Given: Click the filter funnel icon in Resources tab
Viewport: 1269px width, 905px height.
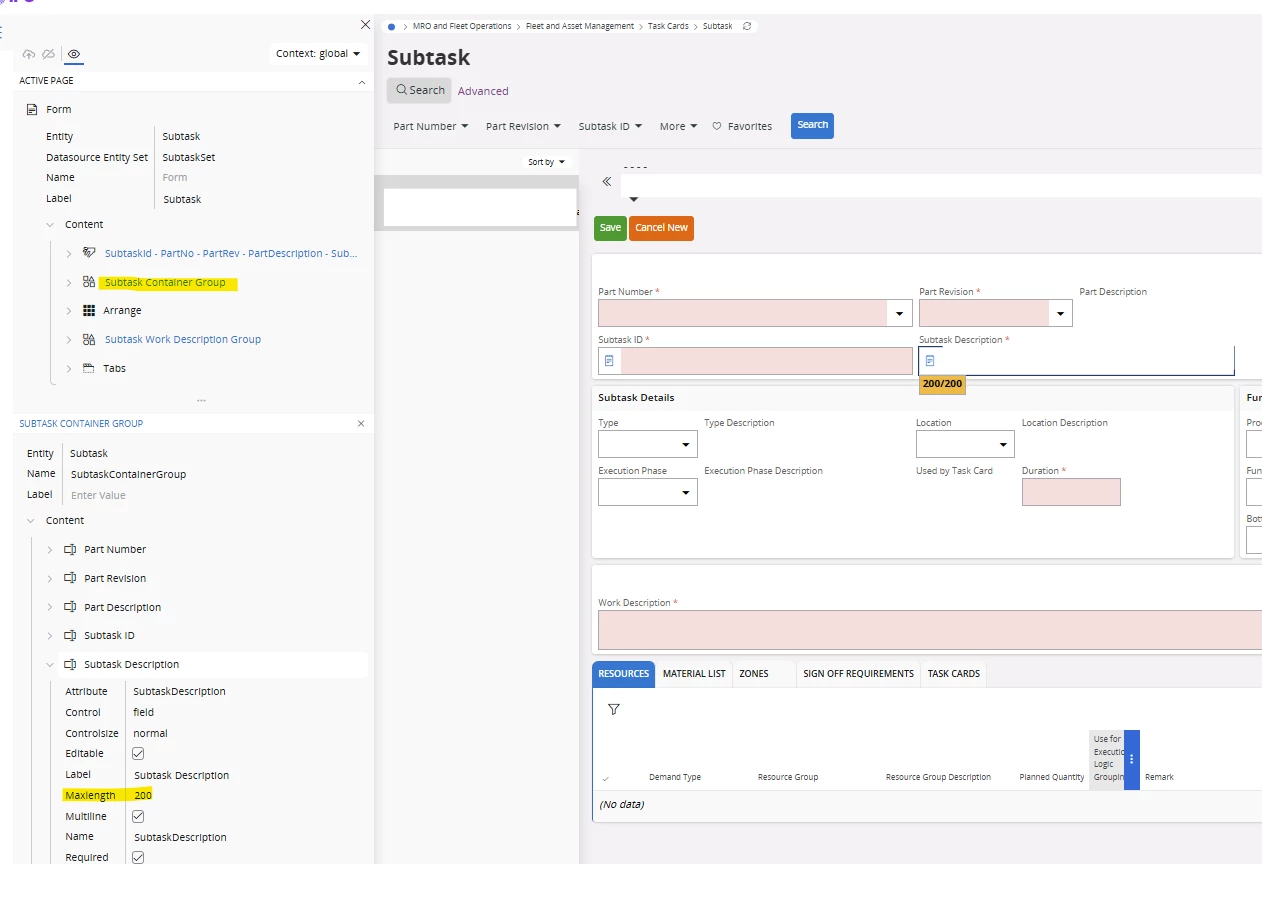Looking at the screenshot, I should tap(614, 709).
